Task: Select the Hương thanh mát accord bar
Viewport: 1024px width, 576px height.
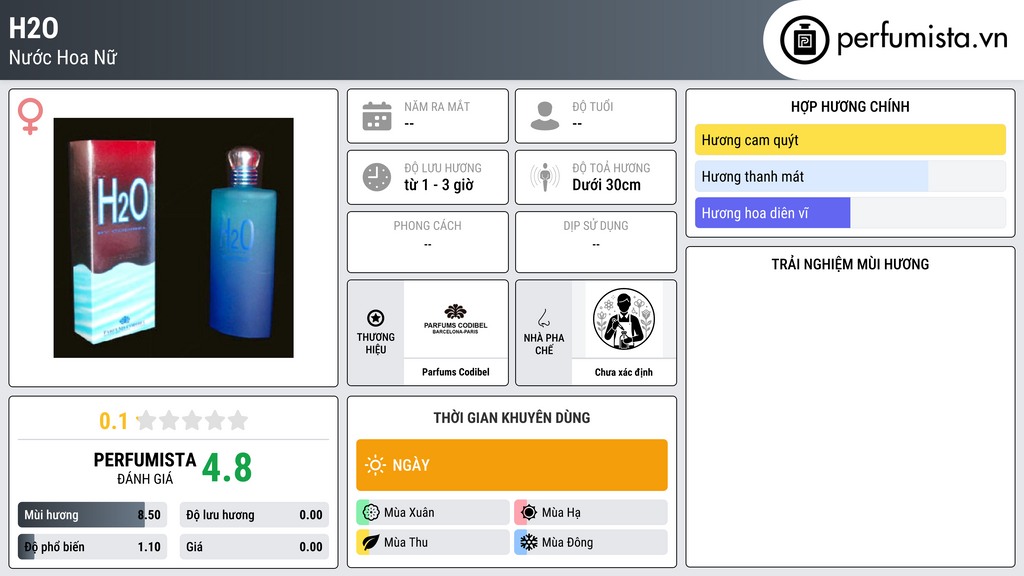Action: (x=850, y=176)
